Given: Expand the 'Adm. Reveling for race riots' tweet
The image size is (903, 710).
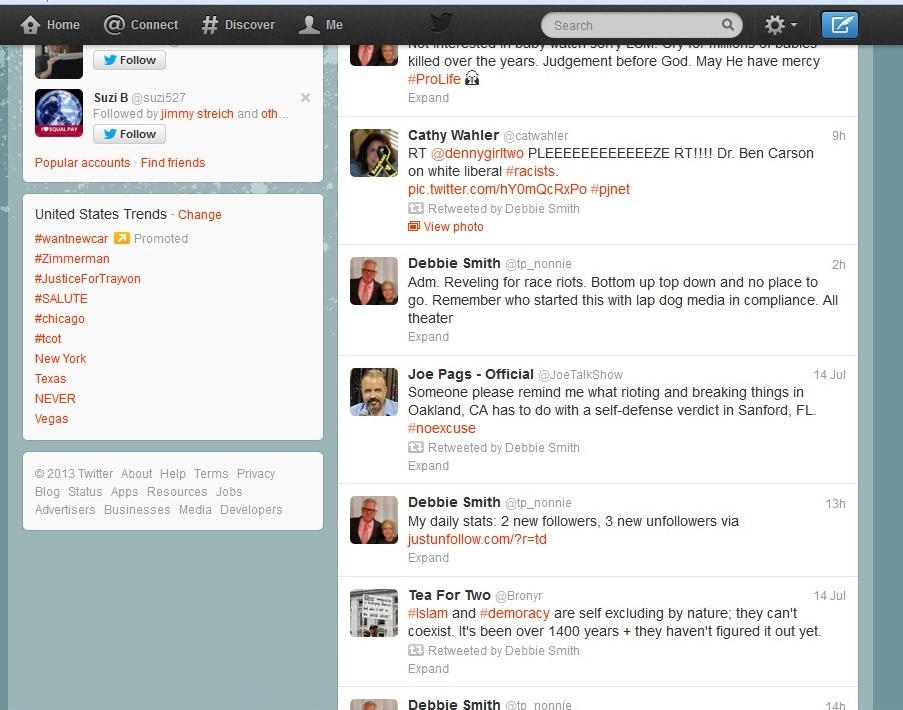Looking at the screenshot, I should click(428, 337).
